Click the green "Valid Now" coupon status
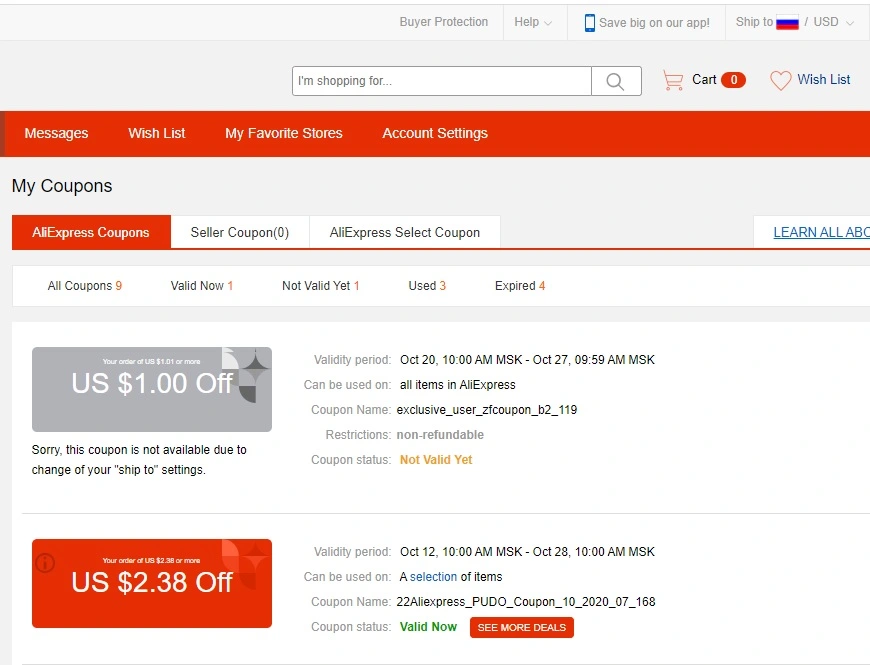This screenshot has width=870, height=665. click(428, 627)
